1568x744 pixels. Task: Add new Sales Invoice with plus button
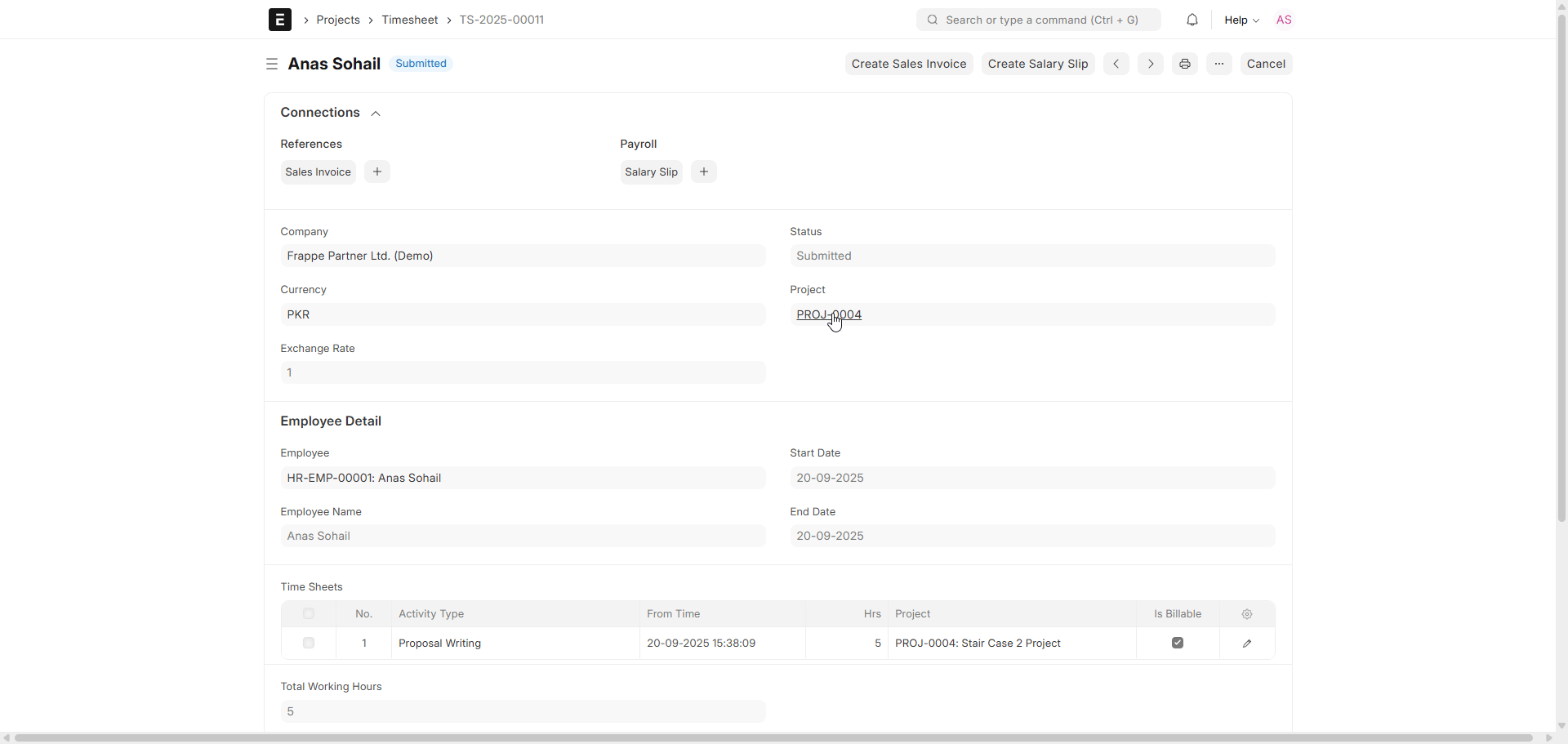(x=376, y=172)
